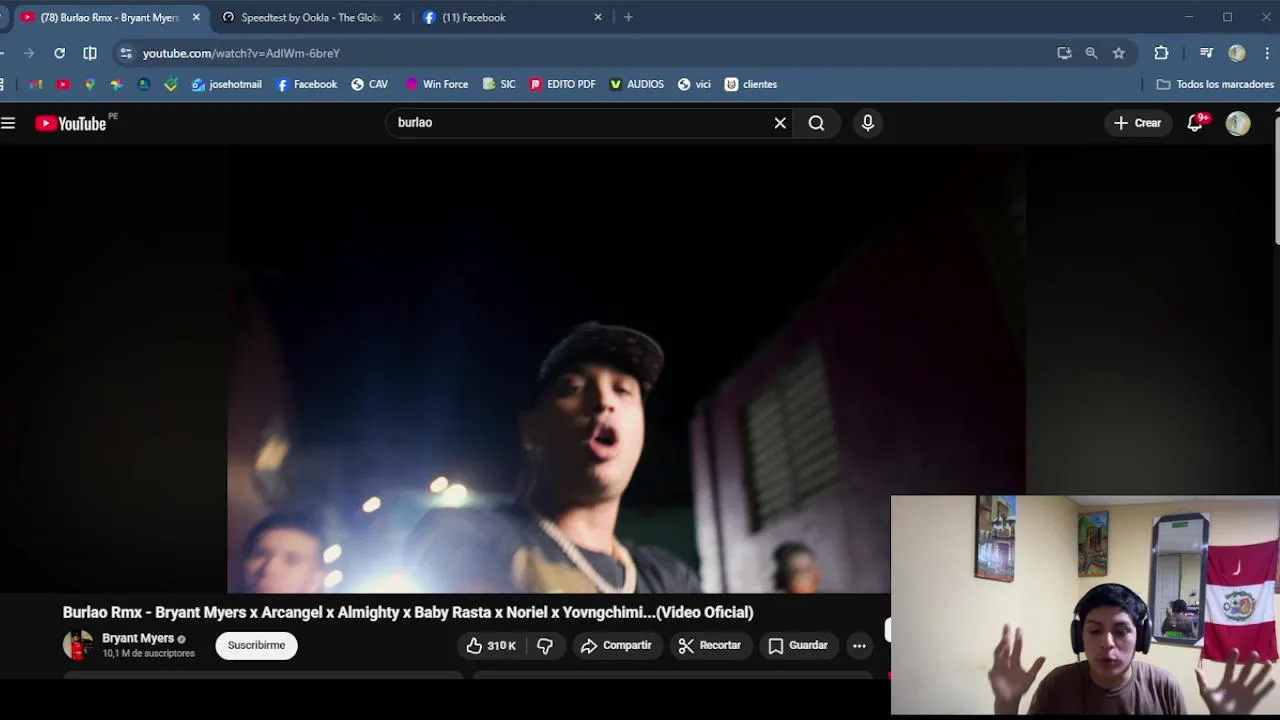Install app icon in address bar
Image resolution: width=1280 pixels, height=720 pixels.
[x=1064, y=53]
